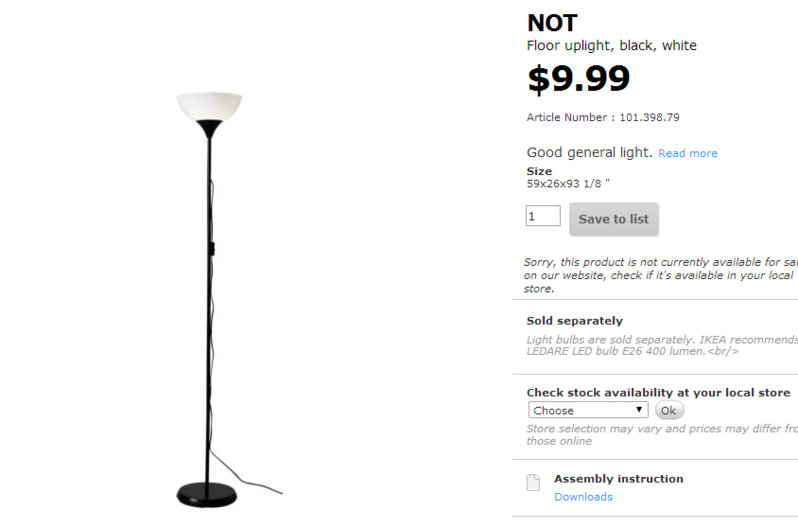The height and width of the screenshot is (527, 798).
Task: Click the Floor uplight description line
Action: click(x=611, y=46)
